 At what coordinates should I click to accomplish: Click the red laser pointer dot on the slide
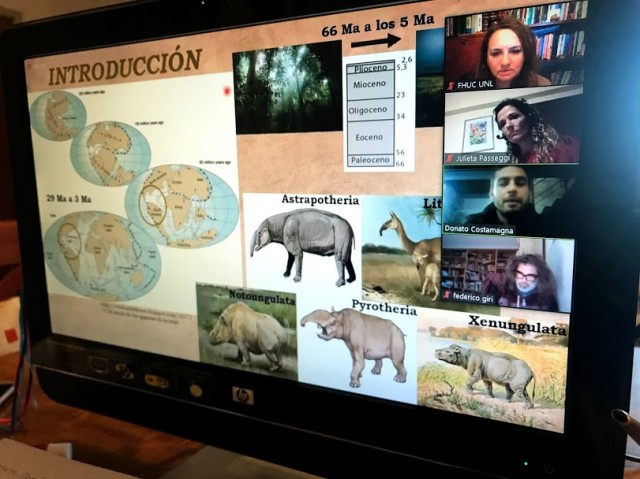(227, 91)
